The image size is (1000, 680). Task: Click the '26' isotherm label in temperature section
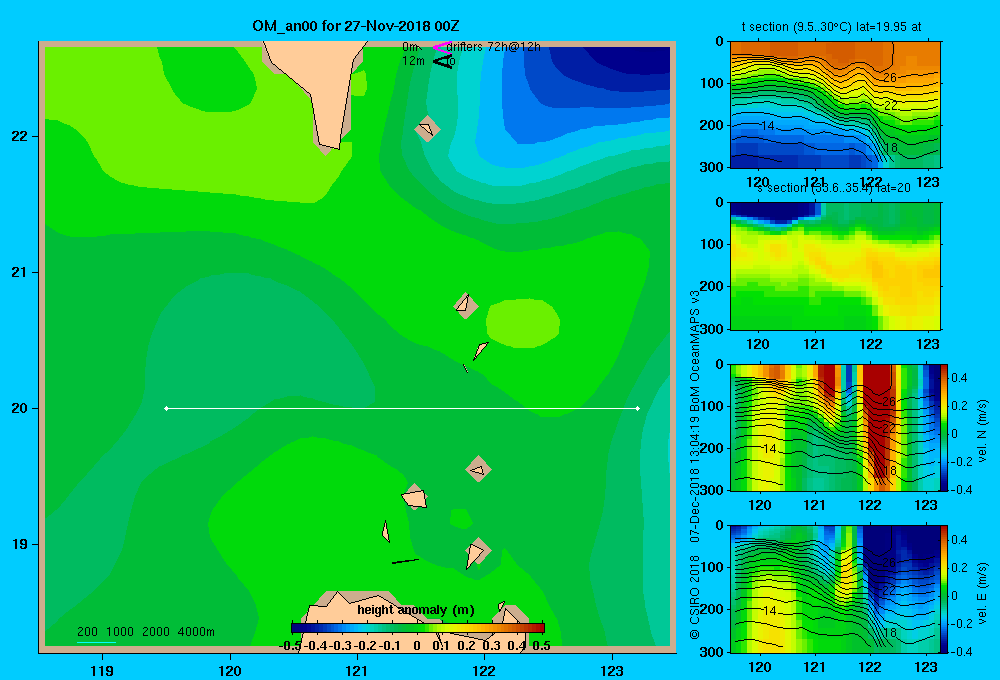pos(890,78)
